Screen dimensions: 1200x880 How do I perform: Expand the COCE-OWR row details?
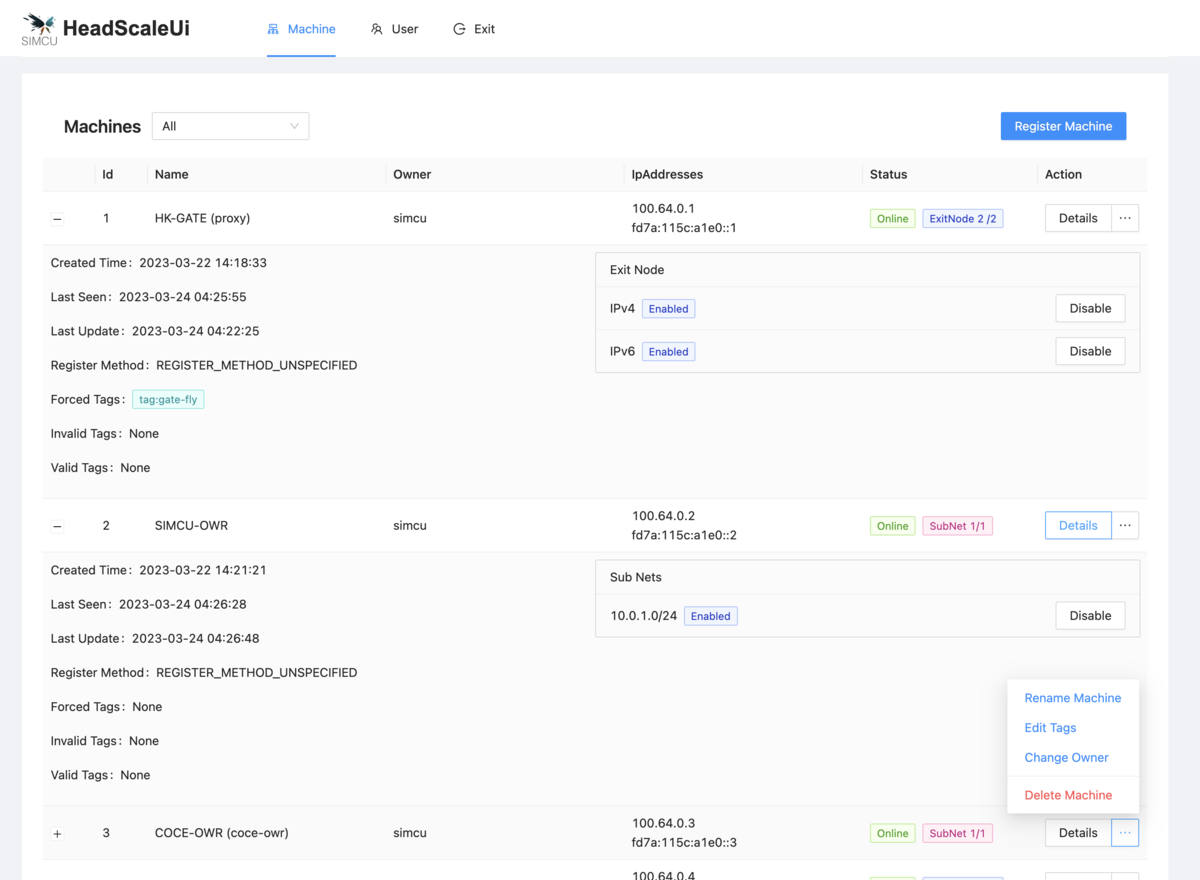(x=57, y=834)
